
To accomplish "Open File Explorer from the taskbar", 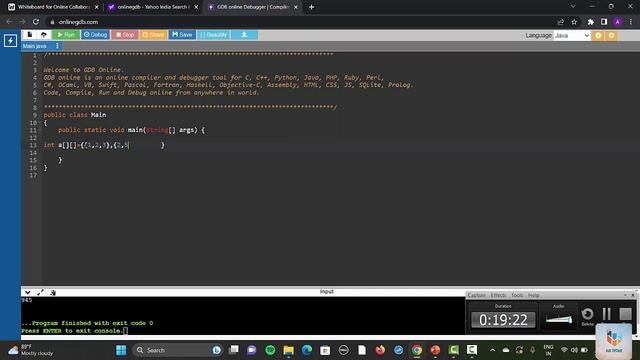I will [289, 350].
